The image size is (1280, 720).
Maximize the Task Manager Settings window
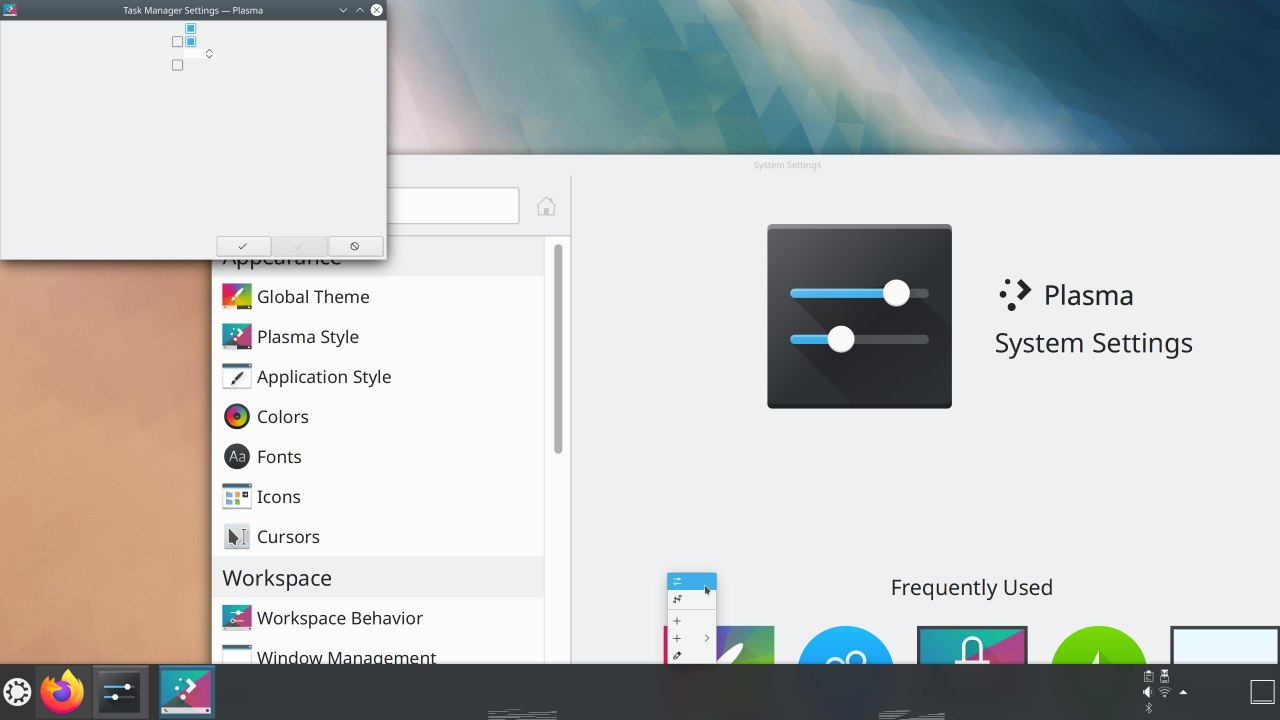pos(360,10)
